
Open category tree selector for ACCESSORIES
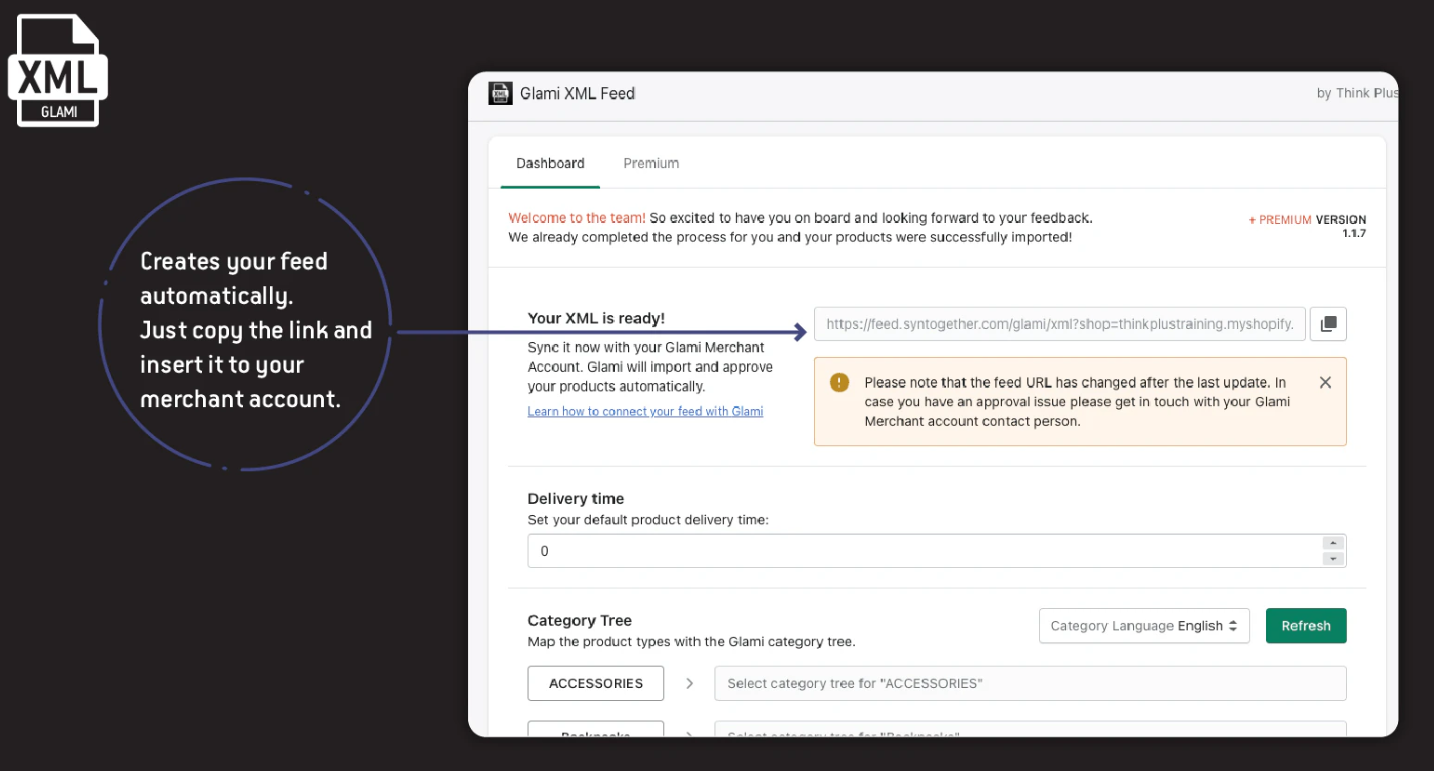[1030, 683]
